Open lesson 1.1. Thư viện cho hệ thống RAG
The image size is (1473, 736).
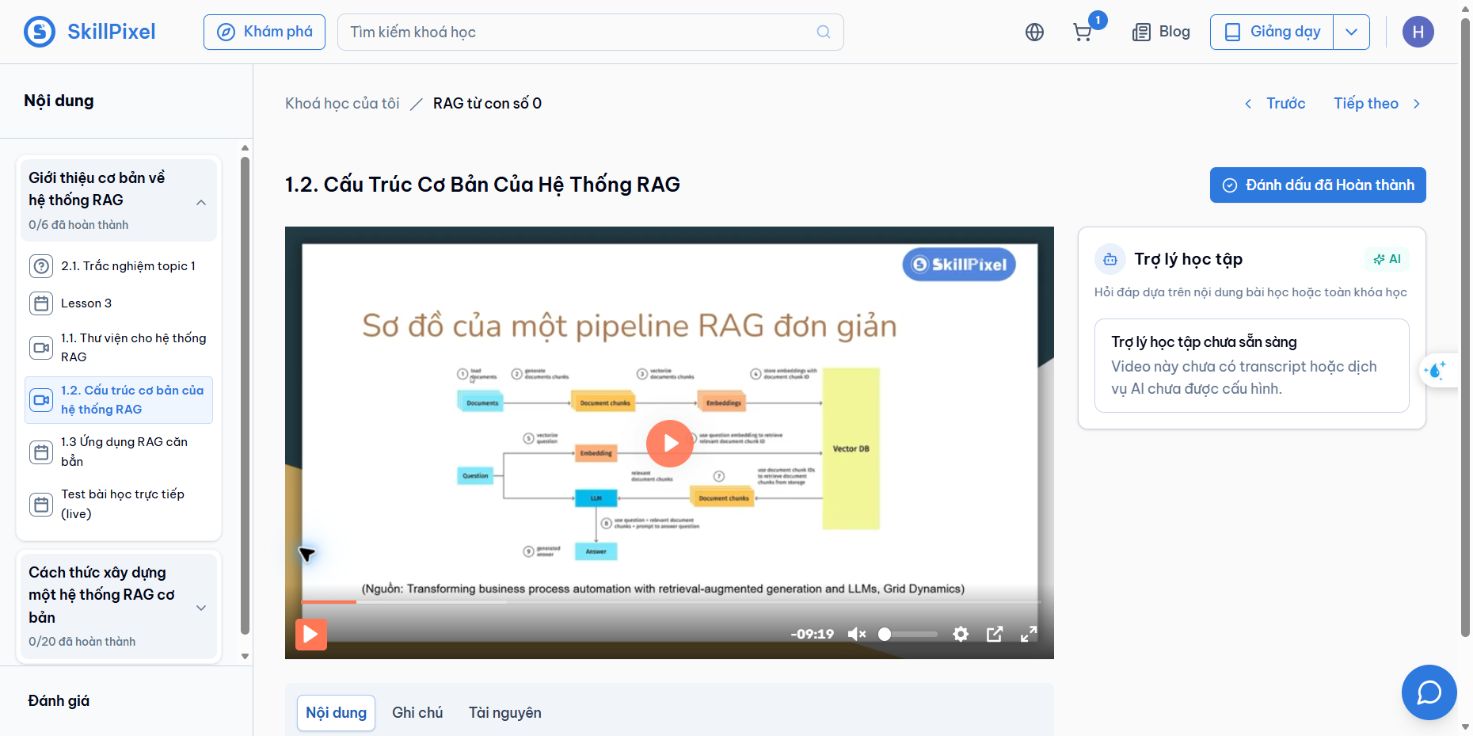click(x=118, y=347)
